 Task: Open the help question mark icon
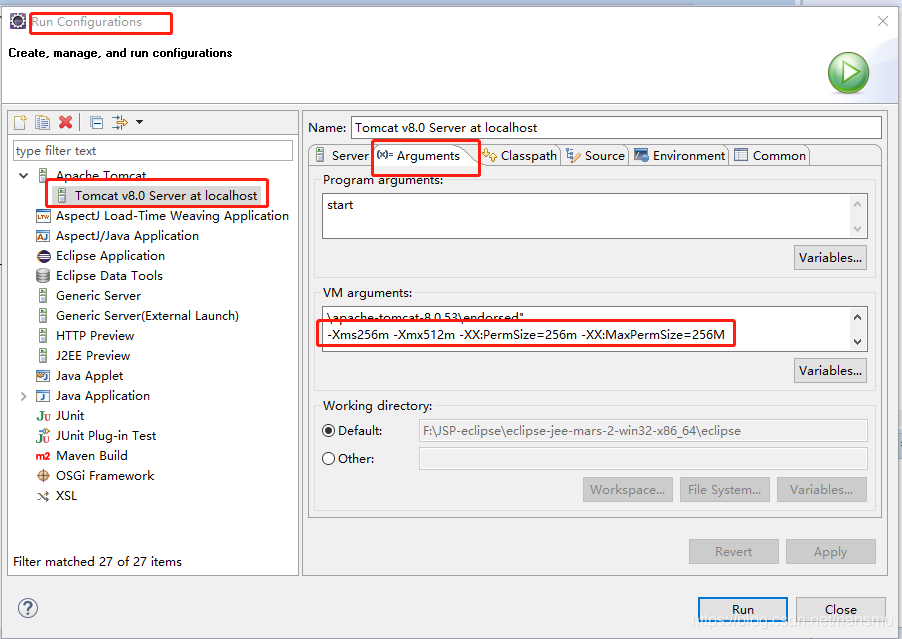28,608
